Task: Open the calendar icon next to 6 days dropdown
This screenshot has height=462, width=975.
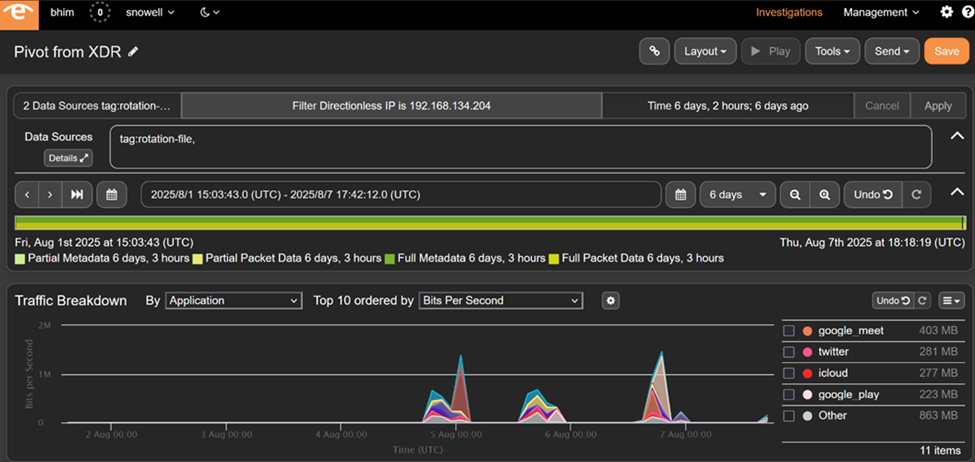Action: 680,194
